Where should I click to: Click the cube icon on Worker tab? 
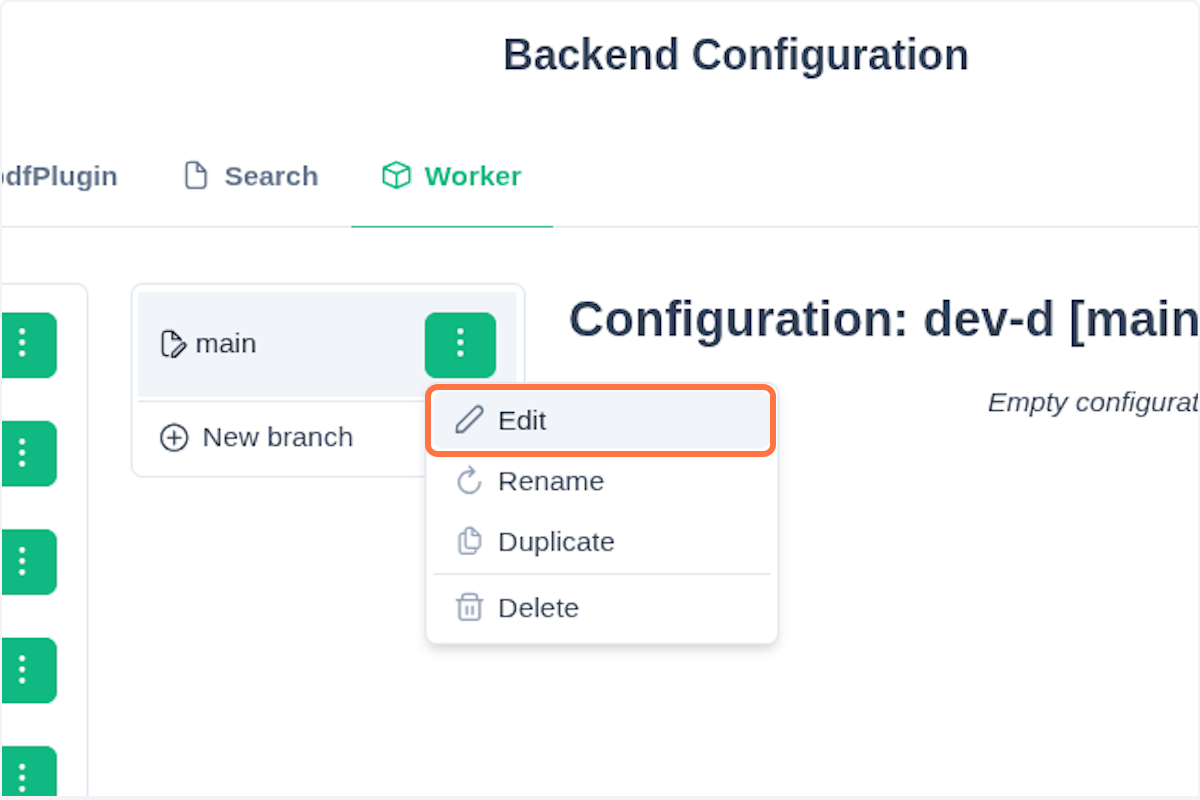pos(396,176)
